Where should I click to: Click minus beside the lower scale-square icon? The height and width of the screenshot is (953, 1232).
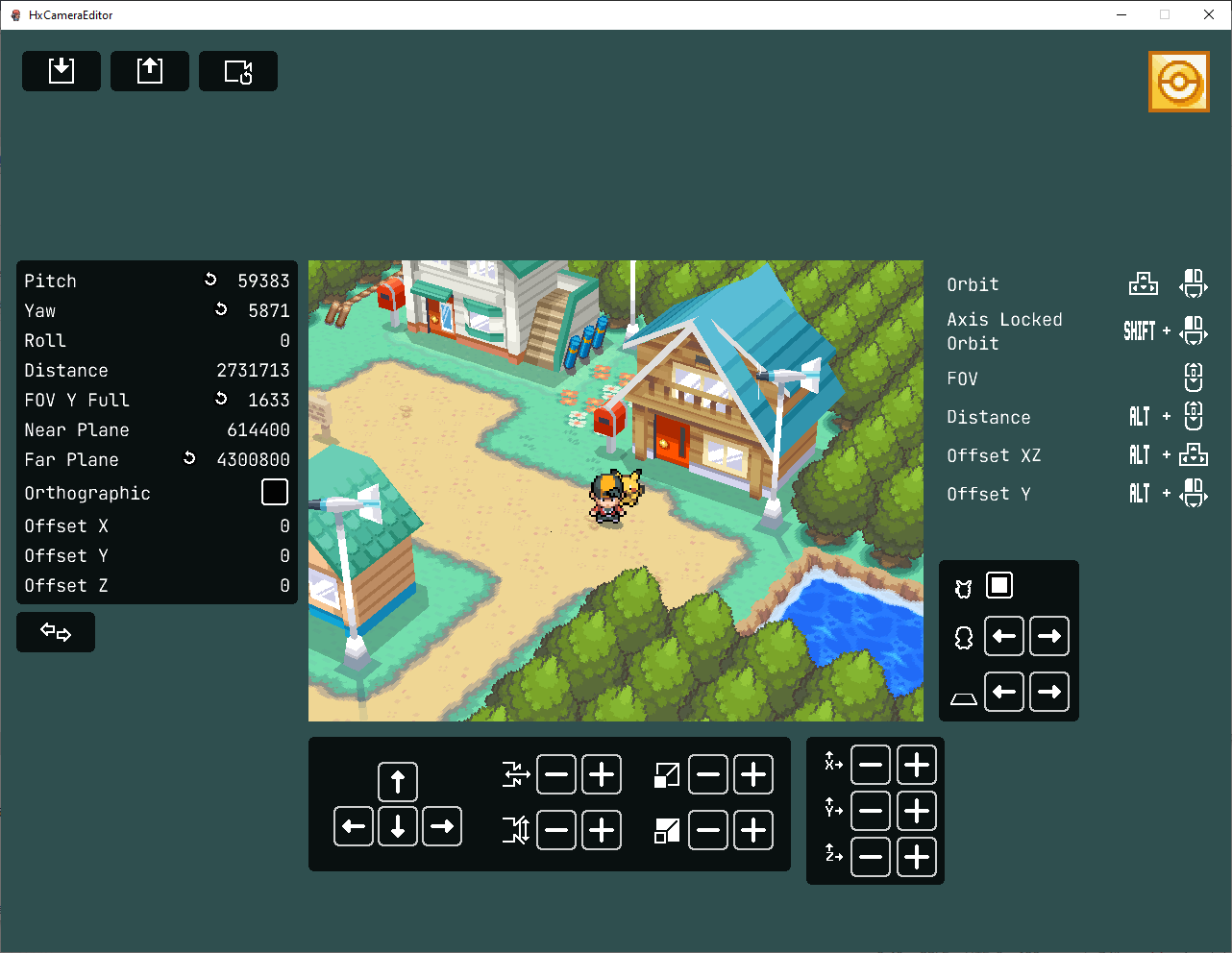[x=708, y=830]
